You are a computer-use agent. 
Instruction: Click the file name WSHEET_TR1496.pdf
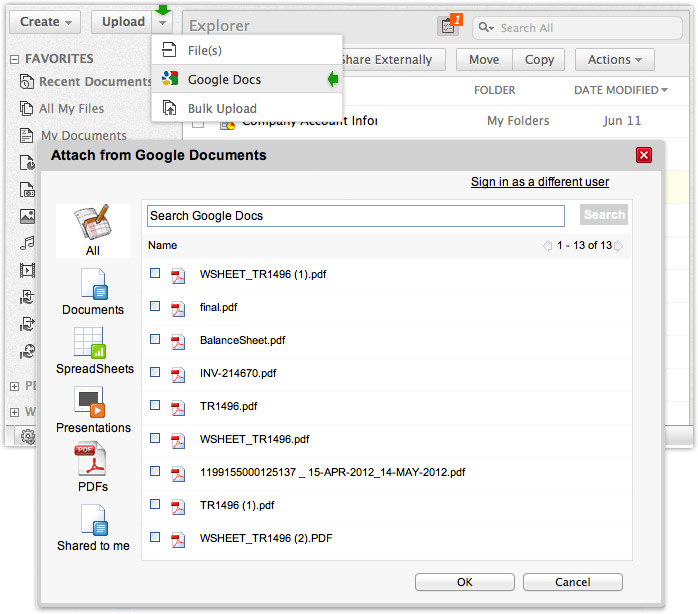(x=254, y=439)
